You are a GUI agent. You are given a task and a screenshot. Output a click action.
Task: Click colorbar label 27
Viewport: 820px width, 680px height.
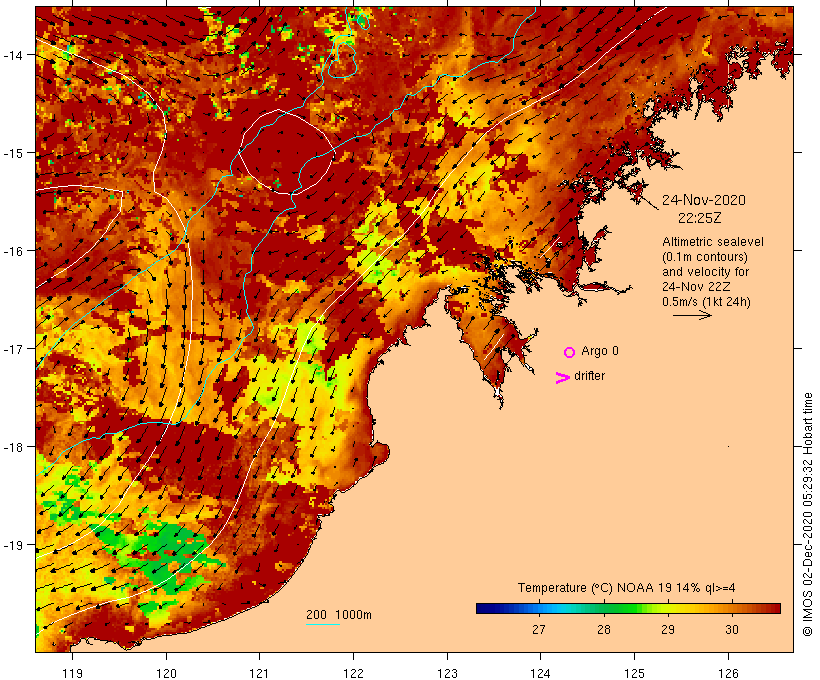[x=539, y=629]
